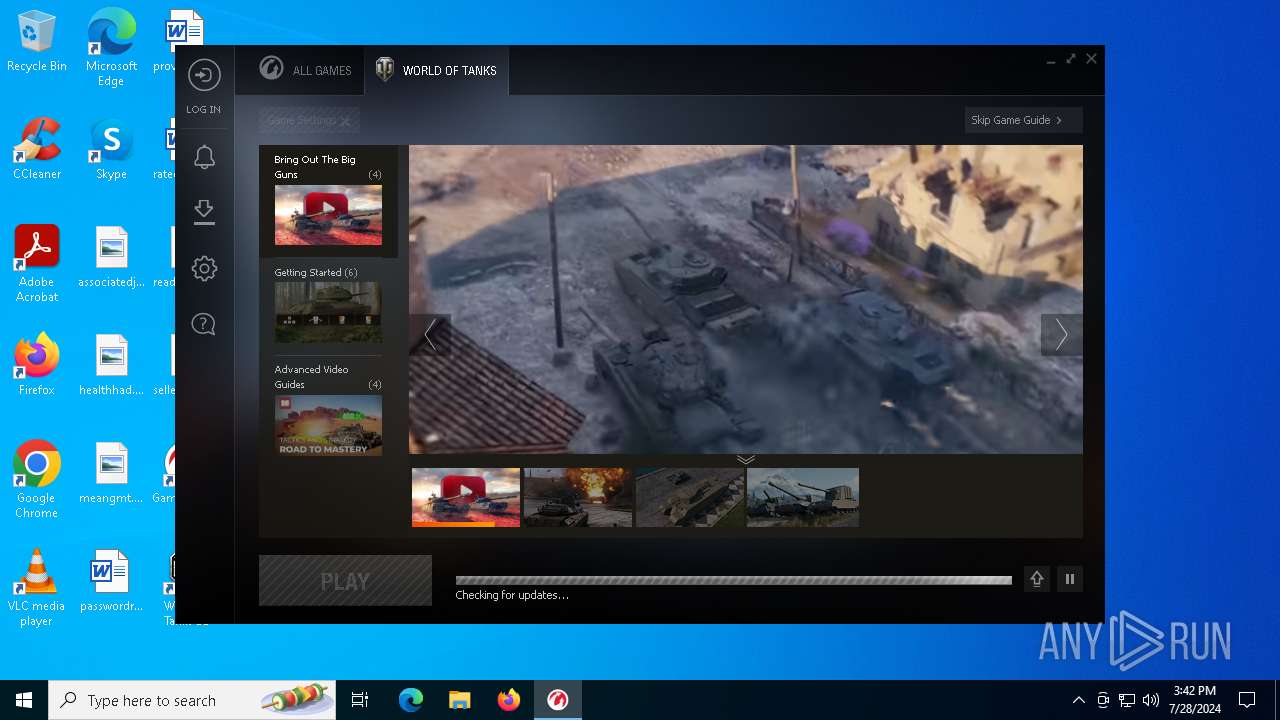Go to next video with right arrow
Screen dimensions: 1280x720
(x=1061, y=335)
